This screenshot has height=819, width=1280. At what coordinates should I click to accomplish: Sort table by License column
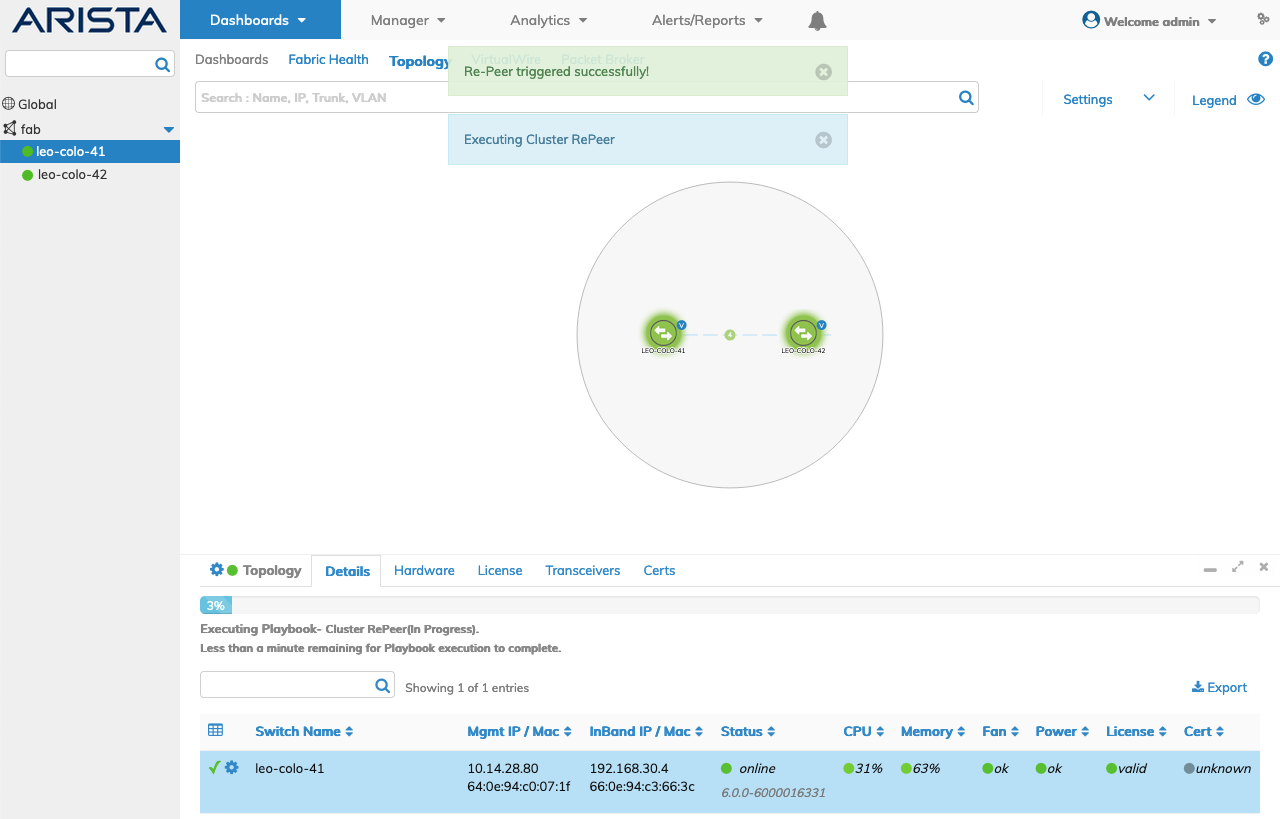click(1136, 731)
